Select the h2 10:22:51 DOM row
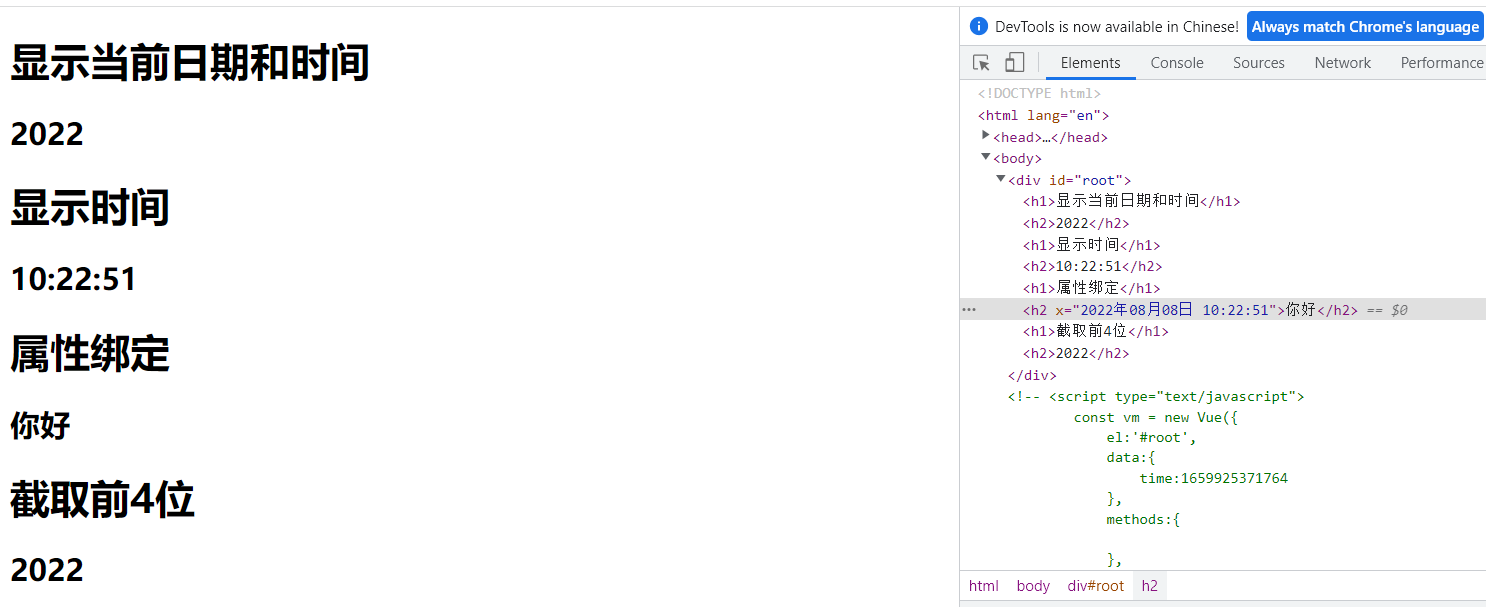The height and width of the screenshot is (607, 1486). click(x=1092, y=266)
